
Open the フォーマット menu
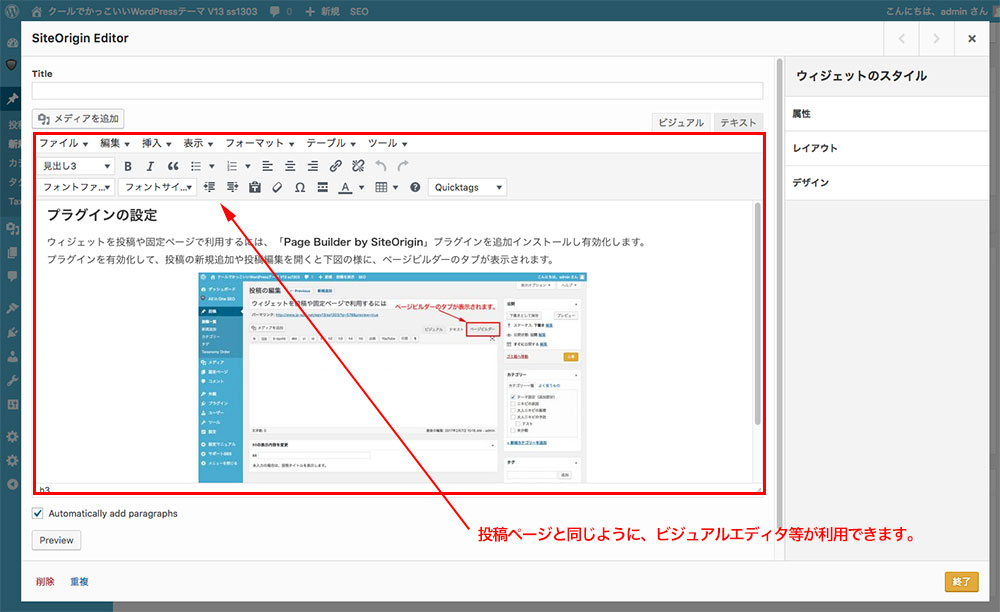pos(260,143)
